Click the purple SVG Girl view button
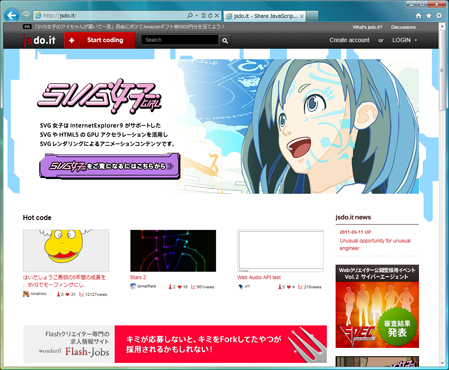Viewport: 449px width, 370px height. 110,166
